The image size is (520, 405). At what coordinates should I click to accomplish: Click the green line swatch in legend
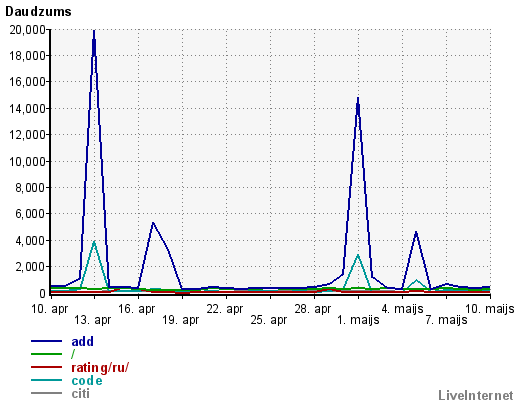(x=46, y=354)
